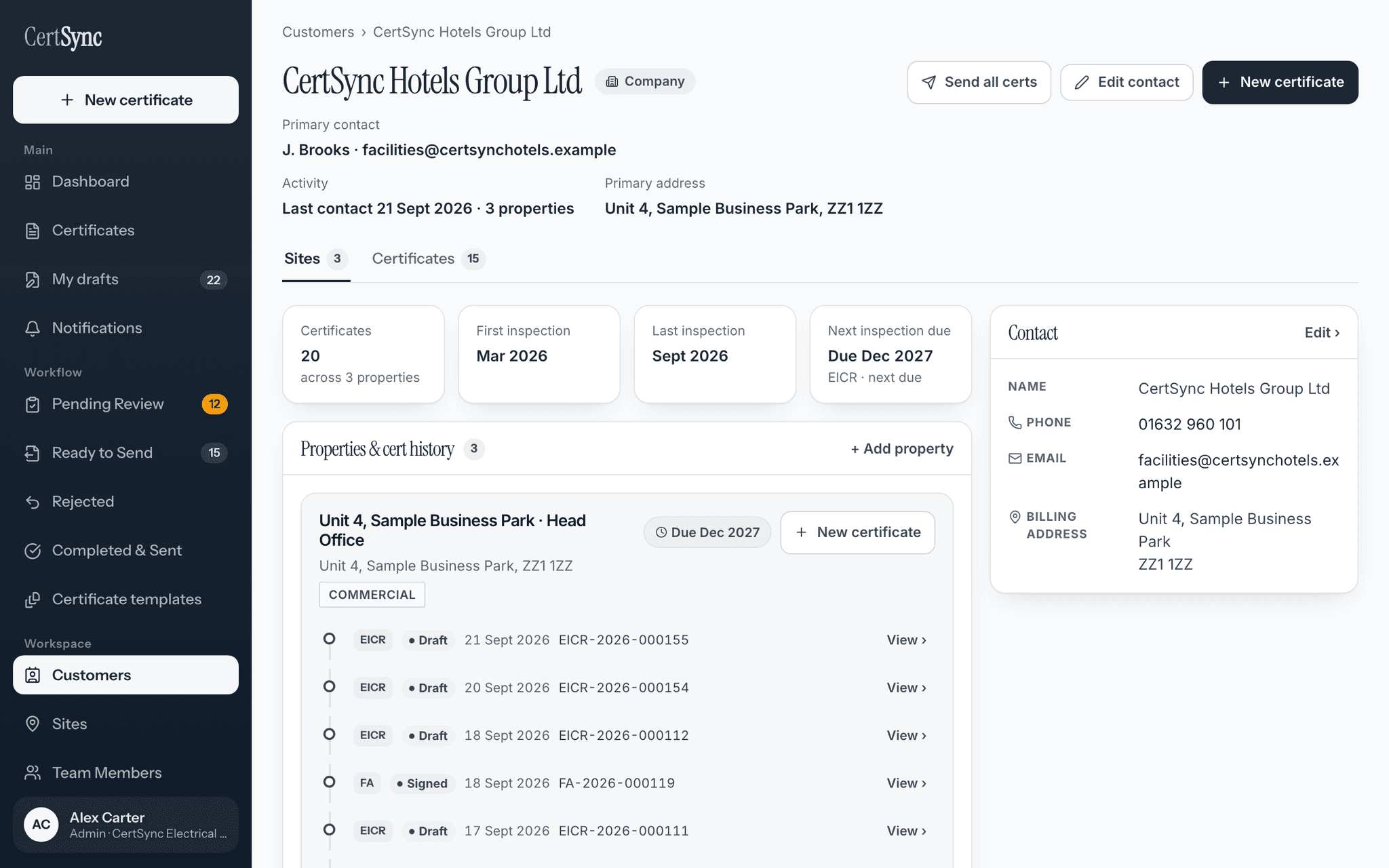Viewport: 1389px width, 868px height.
Task: Click the CertSync logo
Action: coord(63,37)
